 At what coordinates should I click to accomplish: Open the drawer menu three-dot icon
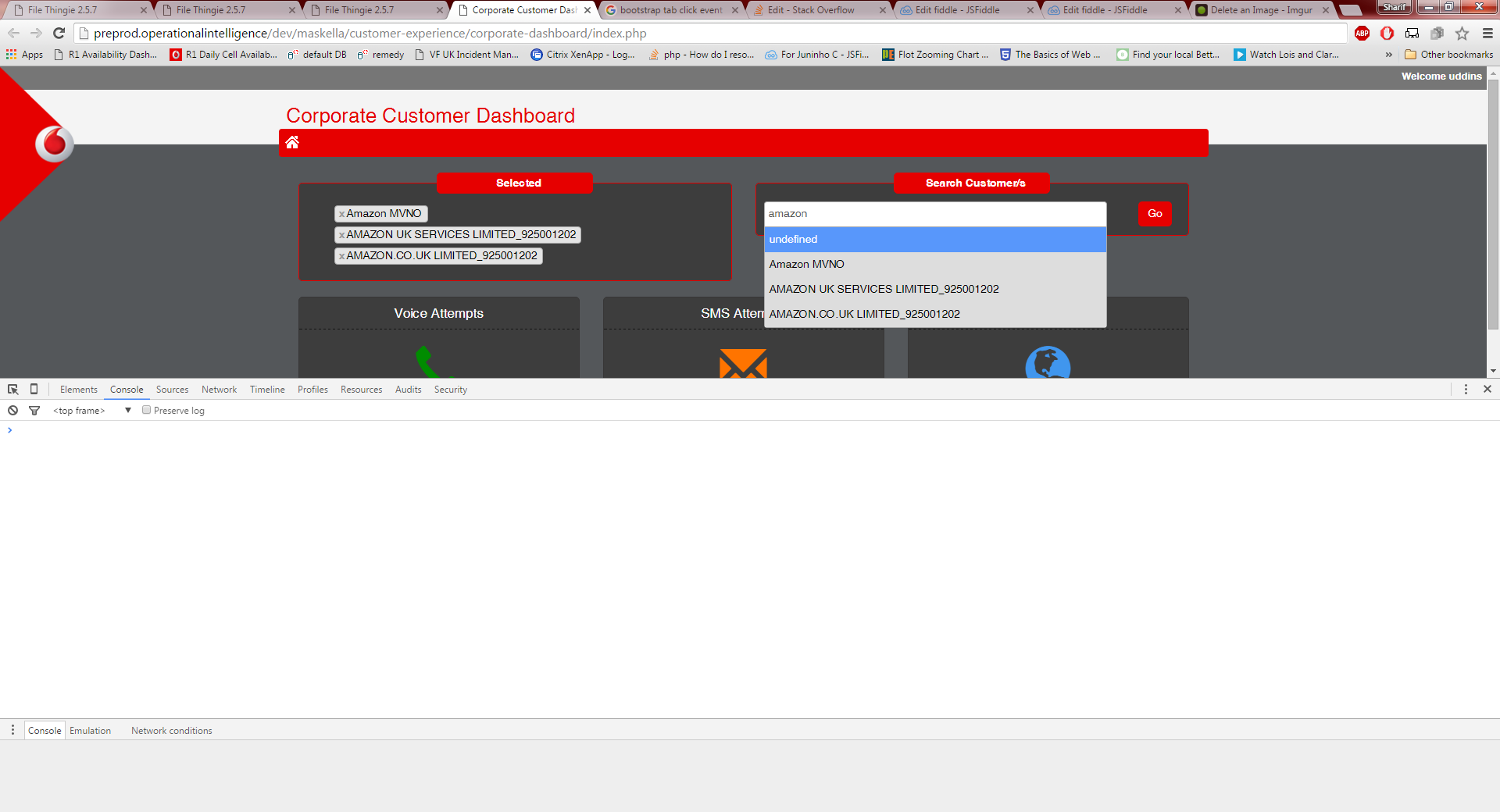click(12, 730)
